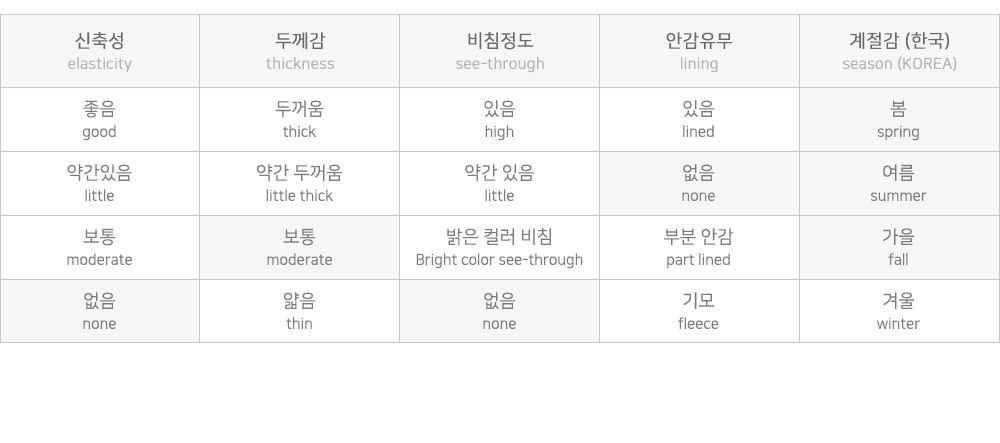Image resolution: width=1000 pixels, height=443 pixels.
Task: Click the see-through column header
Action: click(x=499, y=51)
